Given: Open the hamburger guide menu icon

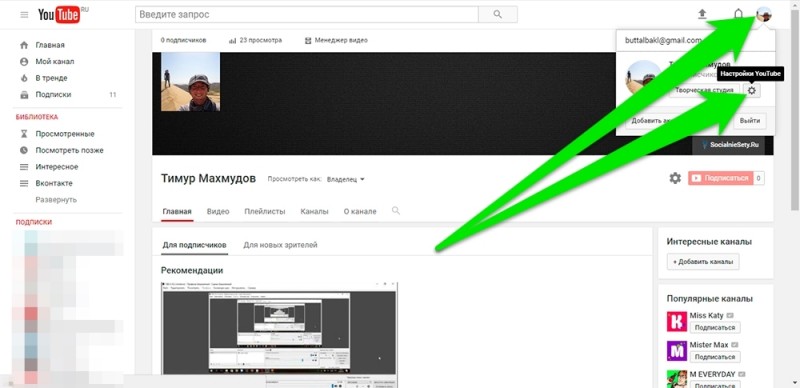Looking at the screenshot, I should click(24, 15).
